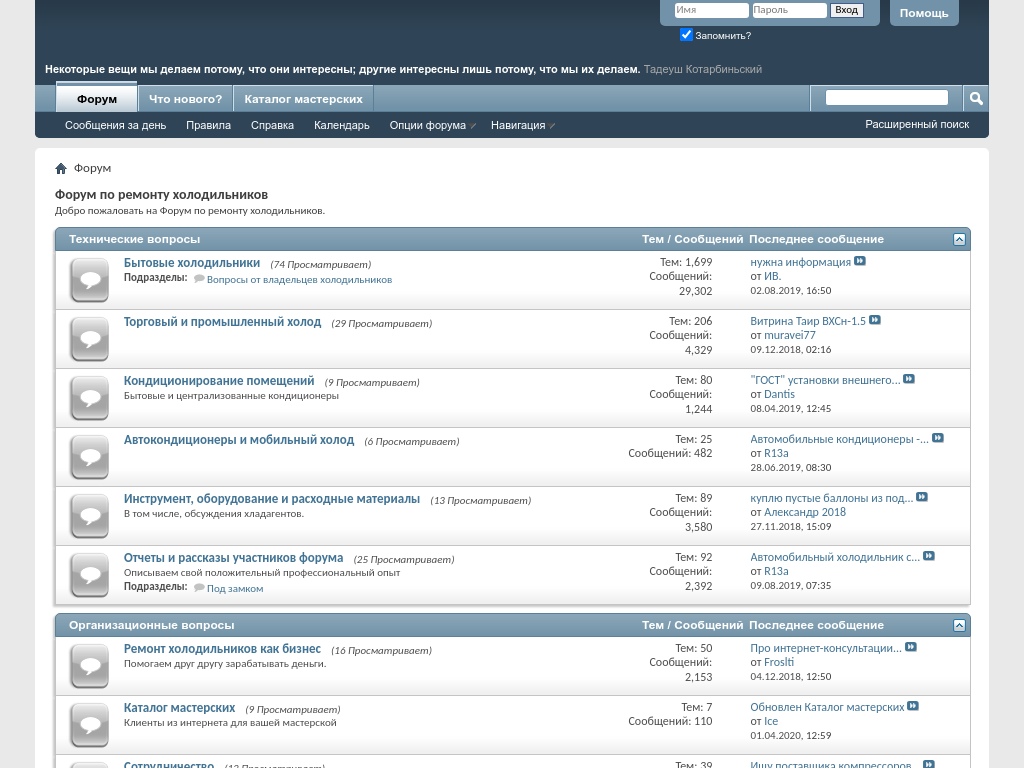This screenshot has height=768, width=1024.
Task: Toggle the Запомнить checkbox
Action: tap(686, 35)
